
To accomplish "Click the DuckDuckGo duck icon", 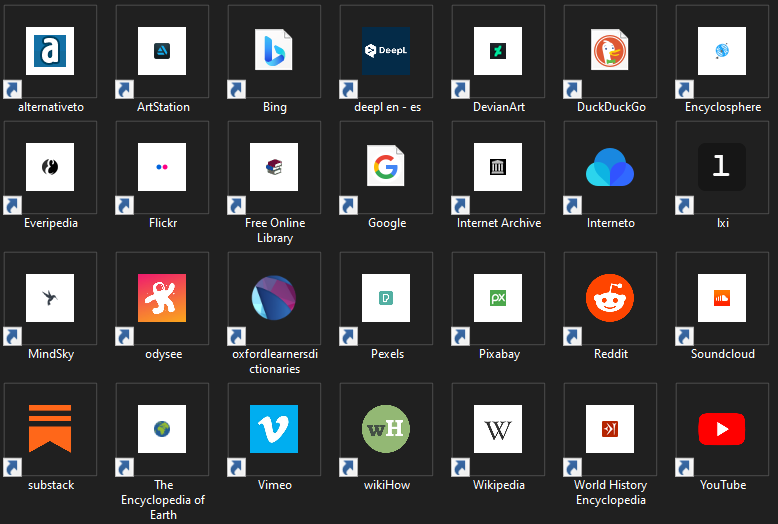I will point(610,50).
